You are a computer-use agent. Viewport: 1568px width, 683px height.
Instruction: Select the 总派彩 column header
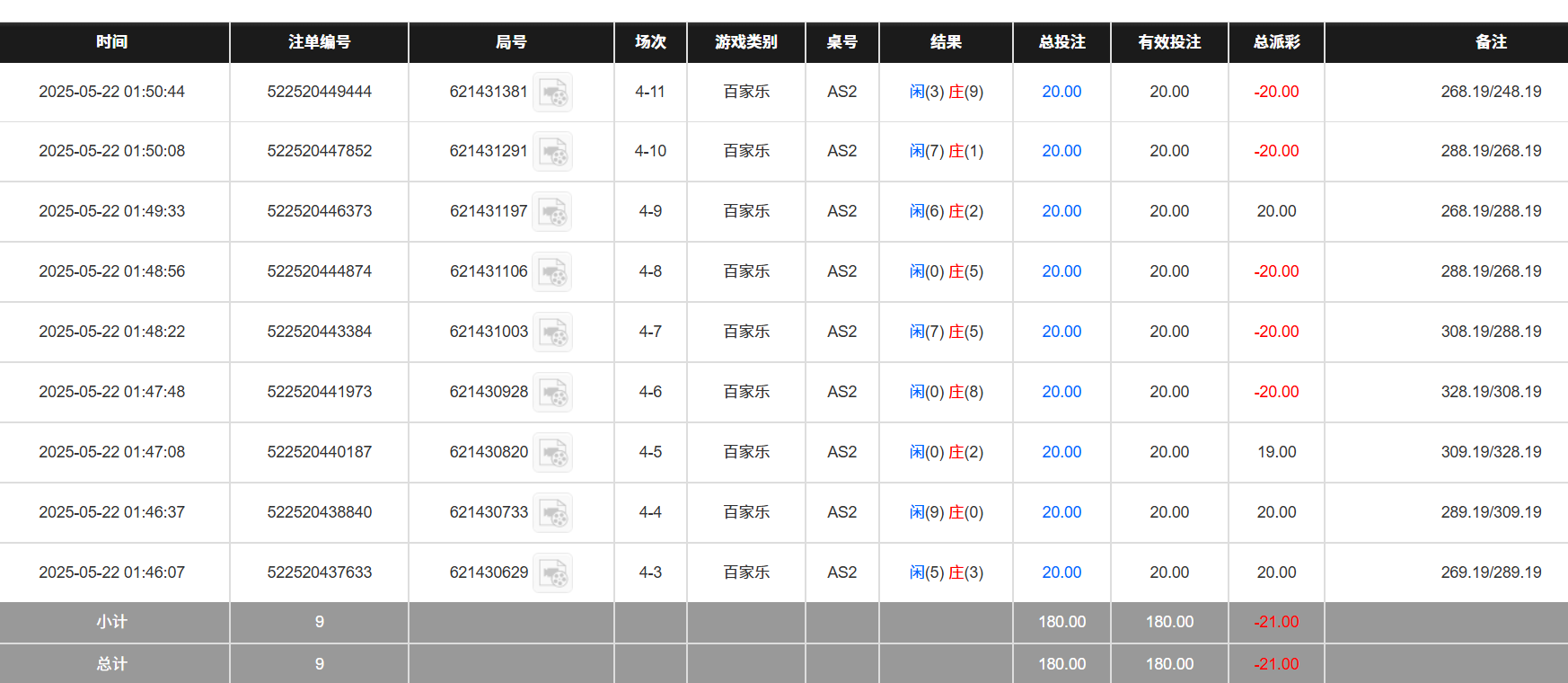pos(1276,42)
